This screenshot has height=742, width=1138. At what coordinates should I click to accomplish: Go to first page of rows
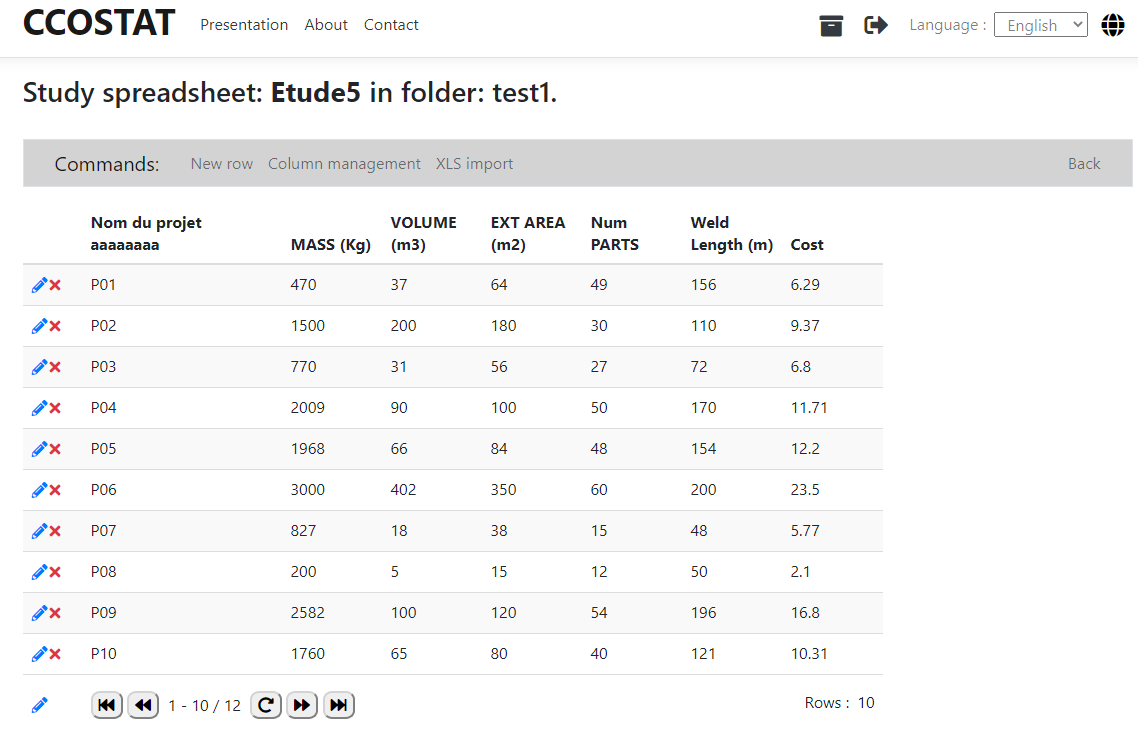coord(107,705)
